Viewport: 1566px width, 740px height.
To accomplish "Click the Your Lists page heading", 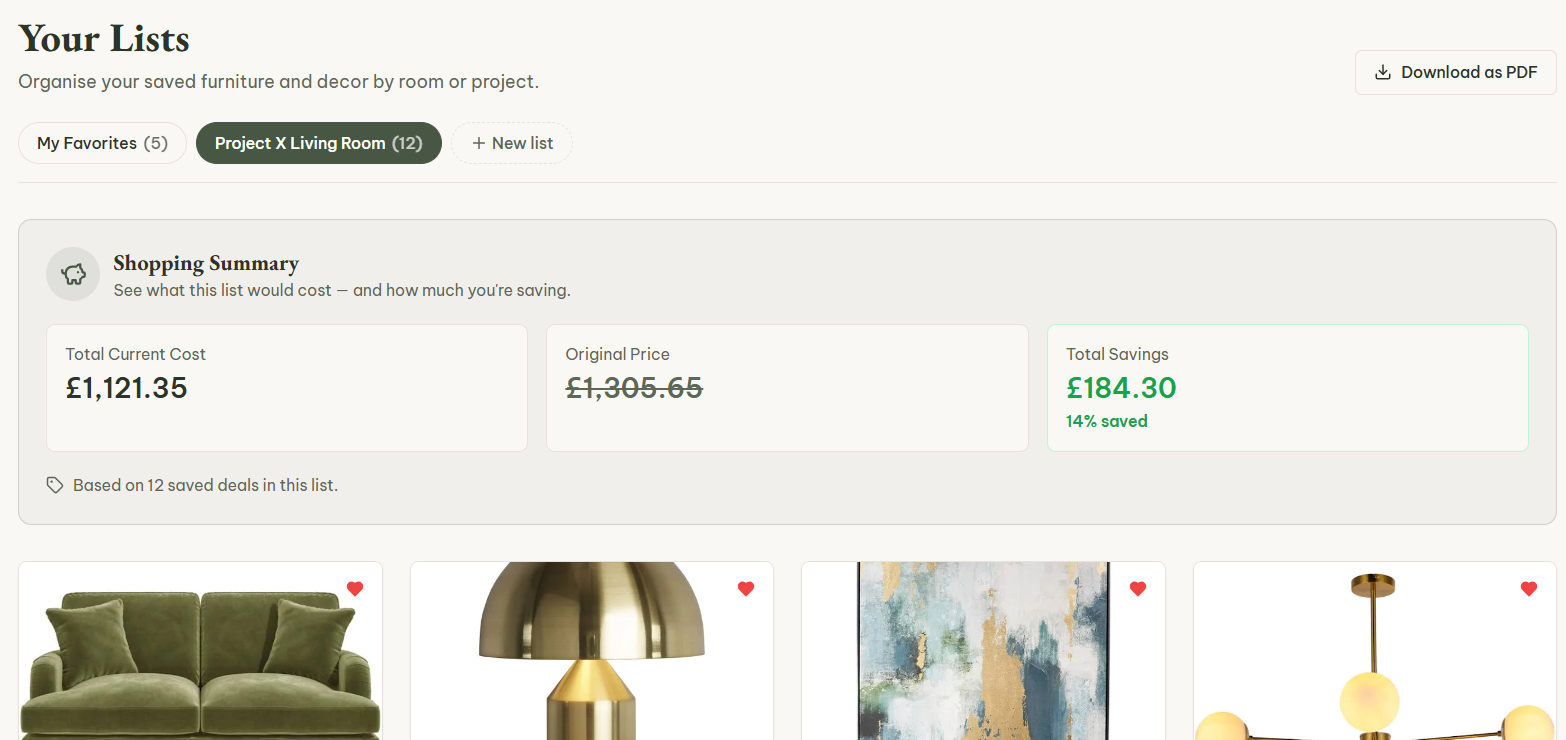I will (104, 39).
